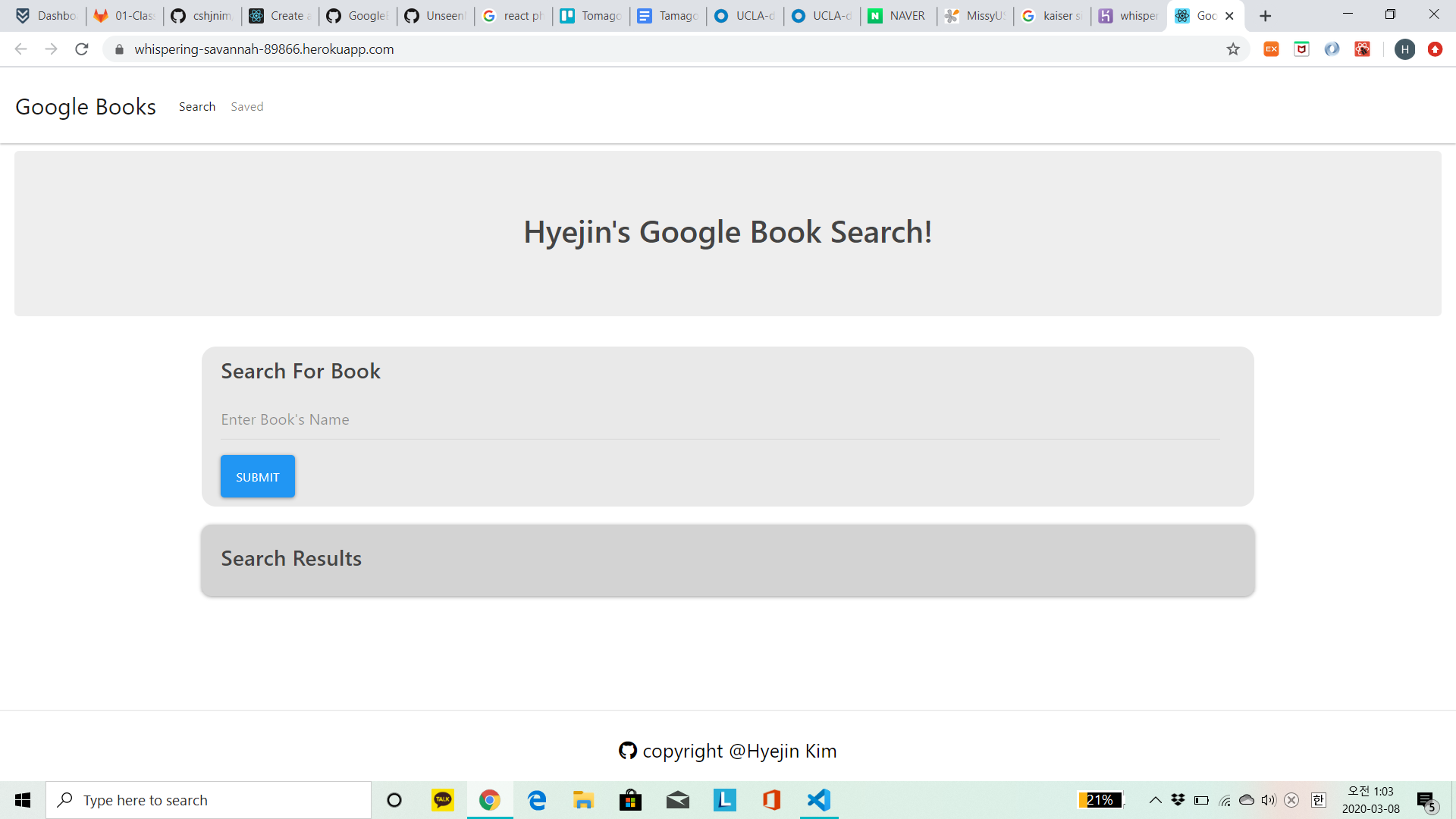Click the 21% battery indicator
Image resolution: width=1456 pixels, height=819 pixels.
pos(1100,800)
